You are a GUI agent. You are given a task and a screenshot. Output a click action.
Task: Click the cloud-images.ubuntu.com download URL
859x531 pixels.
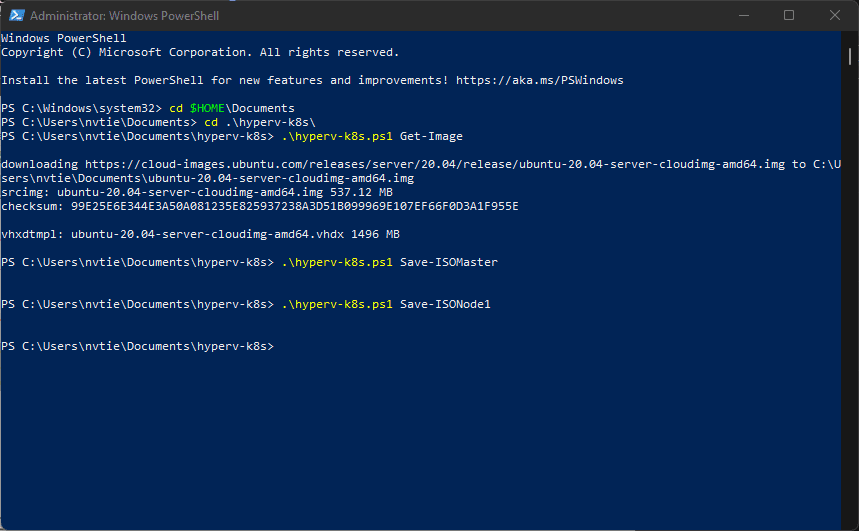point(435,164)
